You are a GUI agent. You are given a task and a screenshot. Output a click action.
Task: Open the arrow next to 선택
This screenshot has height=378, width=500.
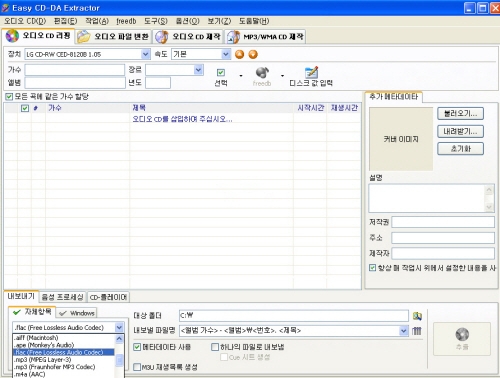coord(241,76)
